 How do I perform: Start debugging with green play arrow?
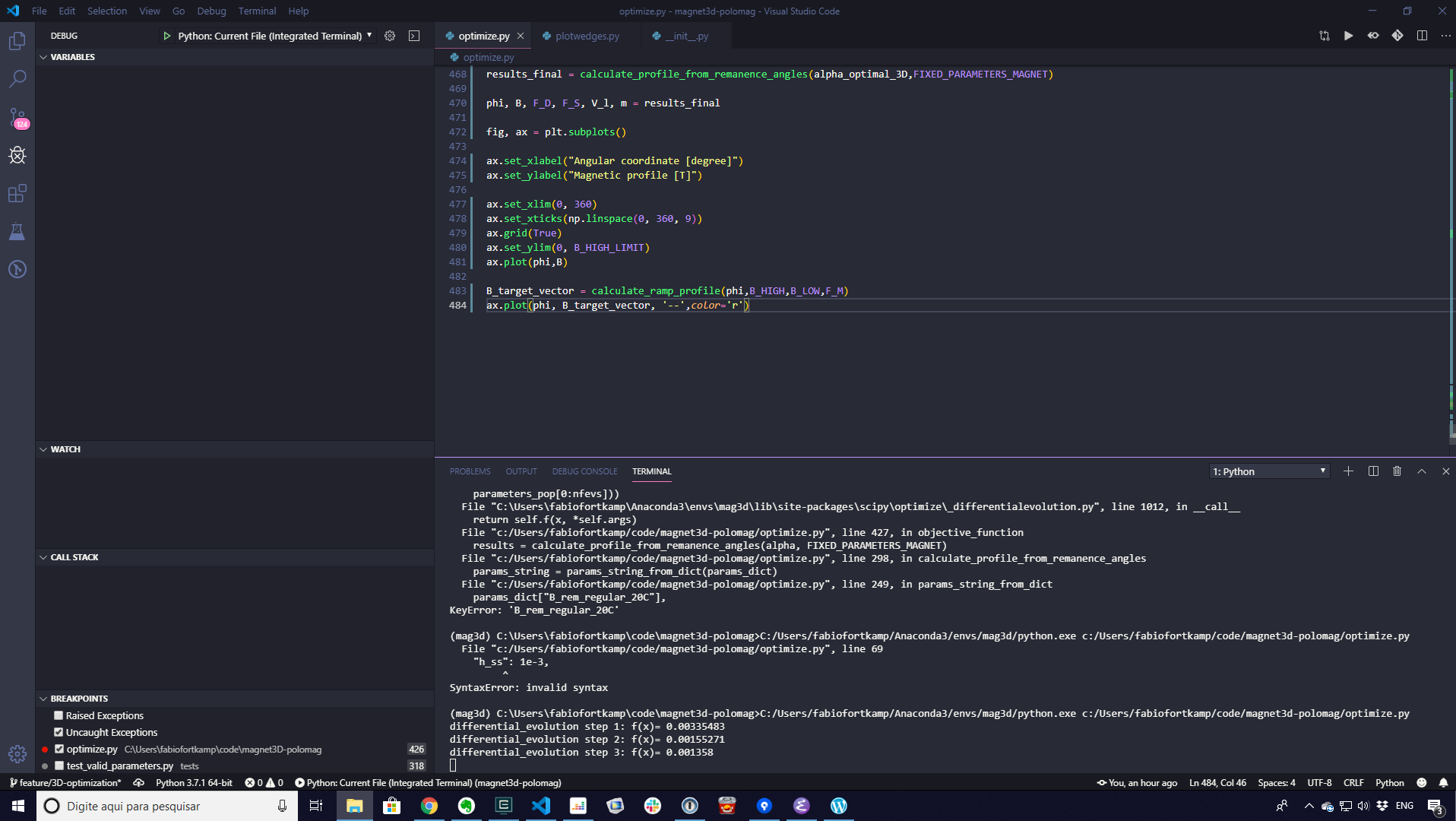point(166,36)
